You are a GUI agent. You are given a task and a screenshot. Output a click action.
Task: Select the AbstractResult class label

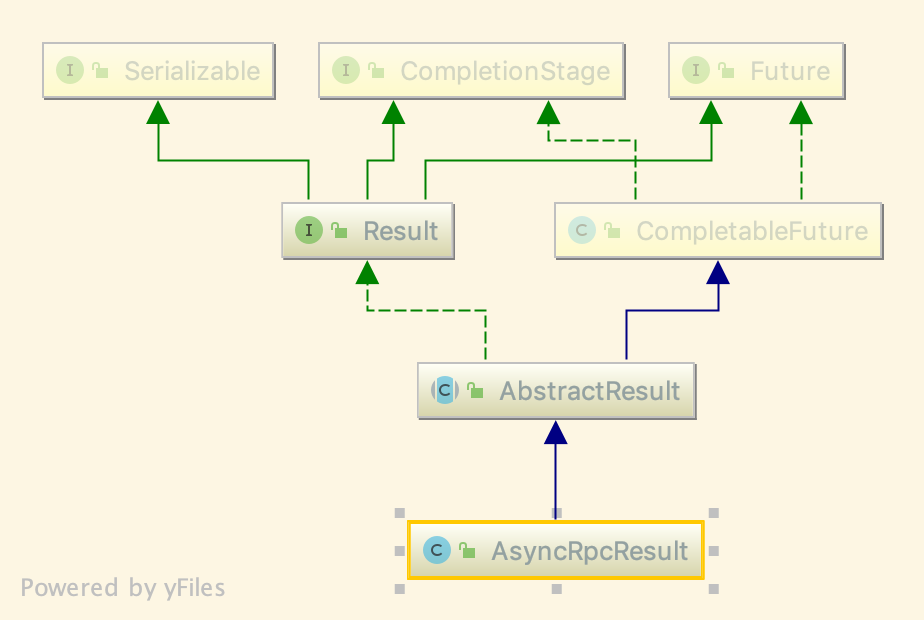[x=590, y=391]
